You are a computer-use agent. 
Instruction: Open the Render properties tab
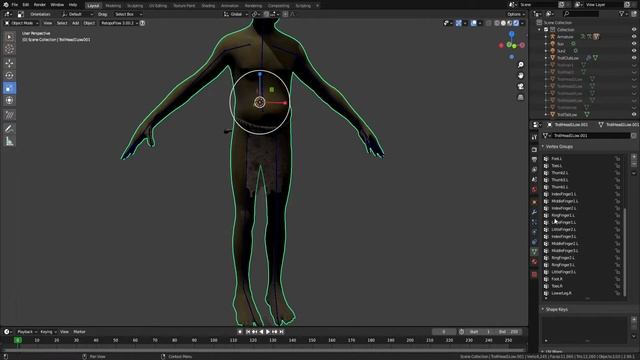coord(534,150)
